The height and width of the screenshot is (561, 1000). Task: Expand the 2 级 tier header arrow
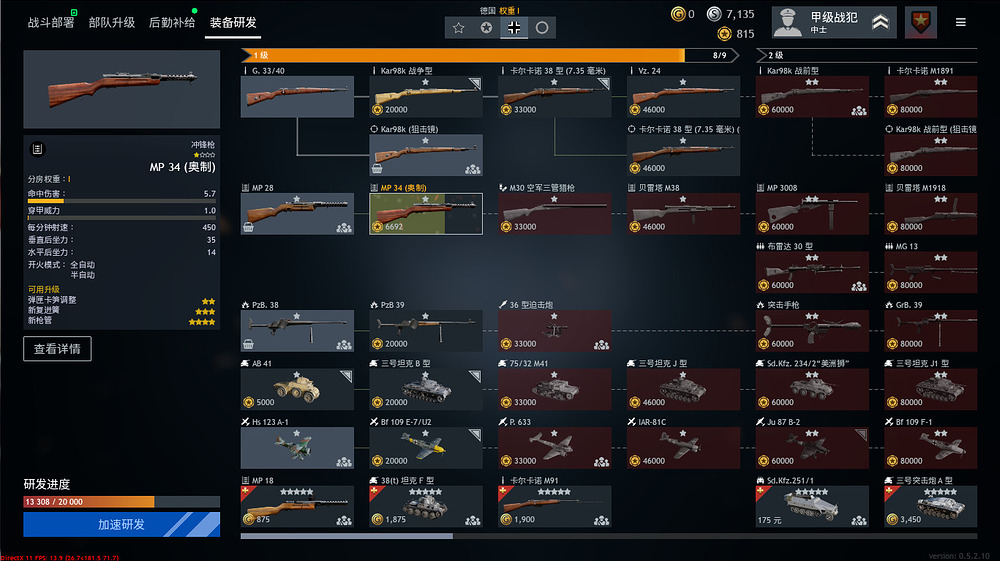tap(761, 55)
